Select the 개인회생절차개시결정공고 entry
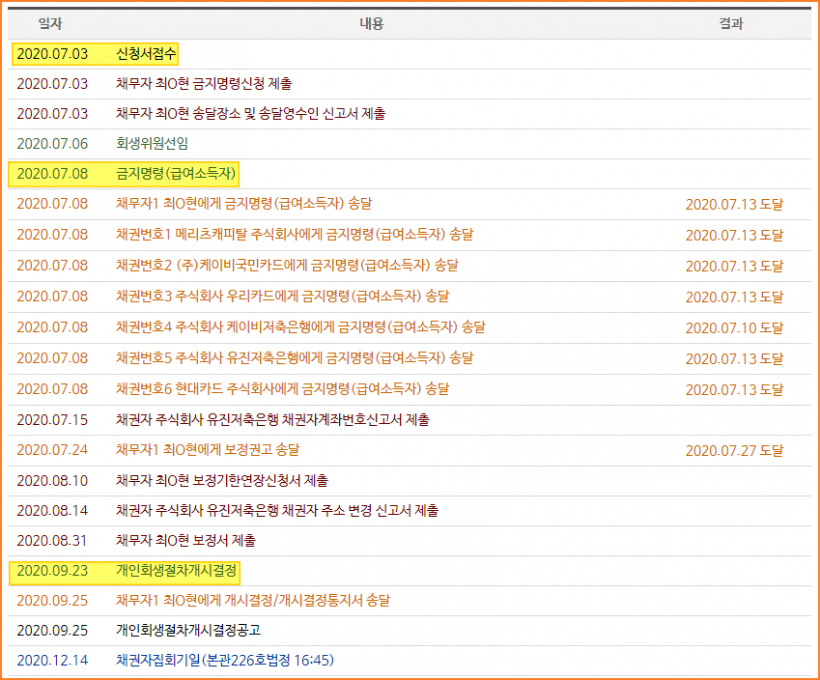 tap(188, 630)
